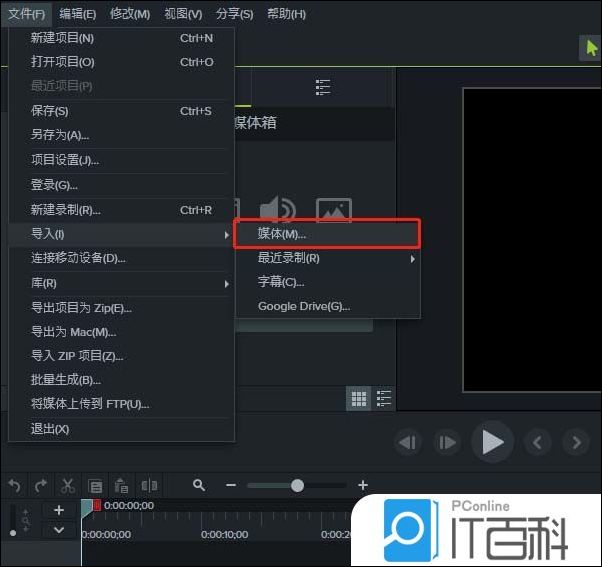Choose 连接移动设备(D)... entry
This screenshot has width=602, height=567.
121,258
